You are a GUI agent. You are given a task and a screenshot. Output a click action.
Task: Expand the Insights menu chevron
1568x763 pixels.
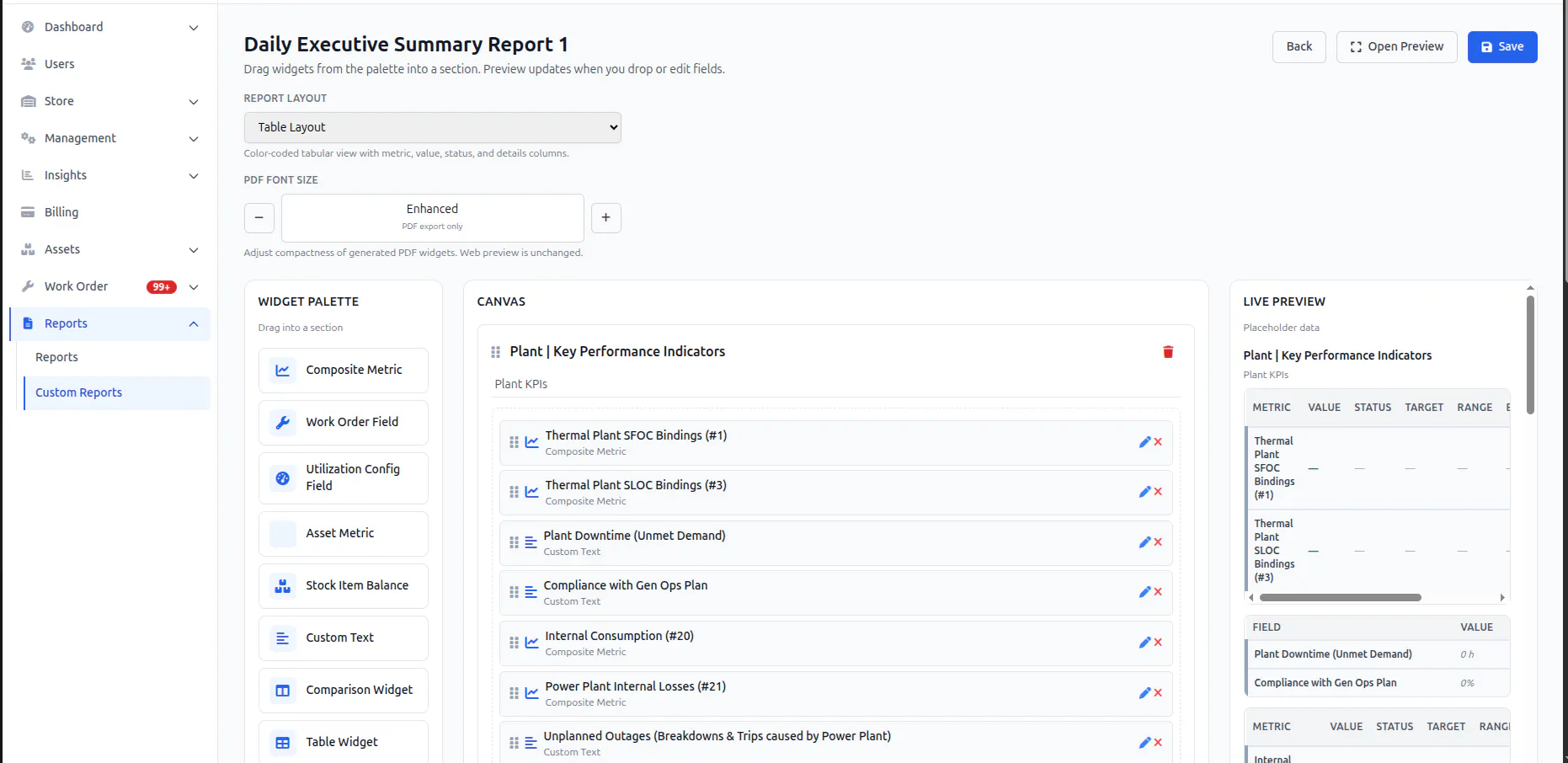[194, 176]
